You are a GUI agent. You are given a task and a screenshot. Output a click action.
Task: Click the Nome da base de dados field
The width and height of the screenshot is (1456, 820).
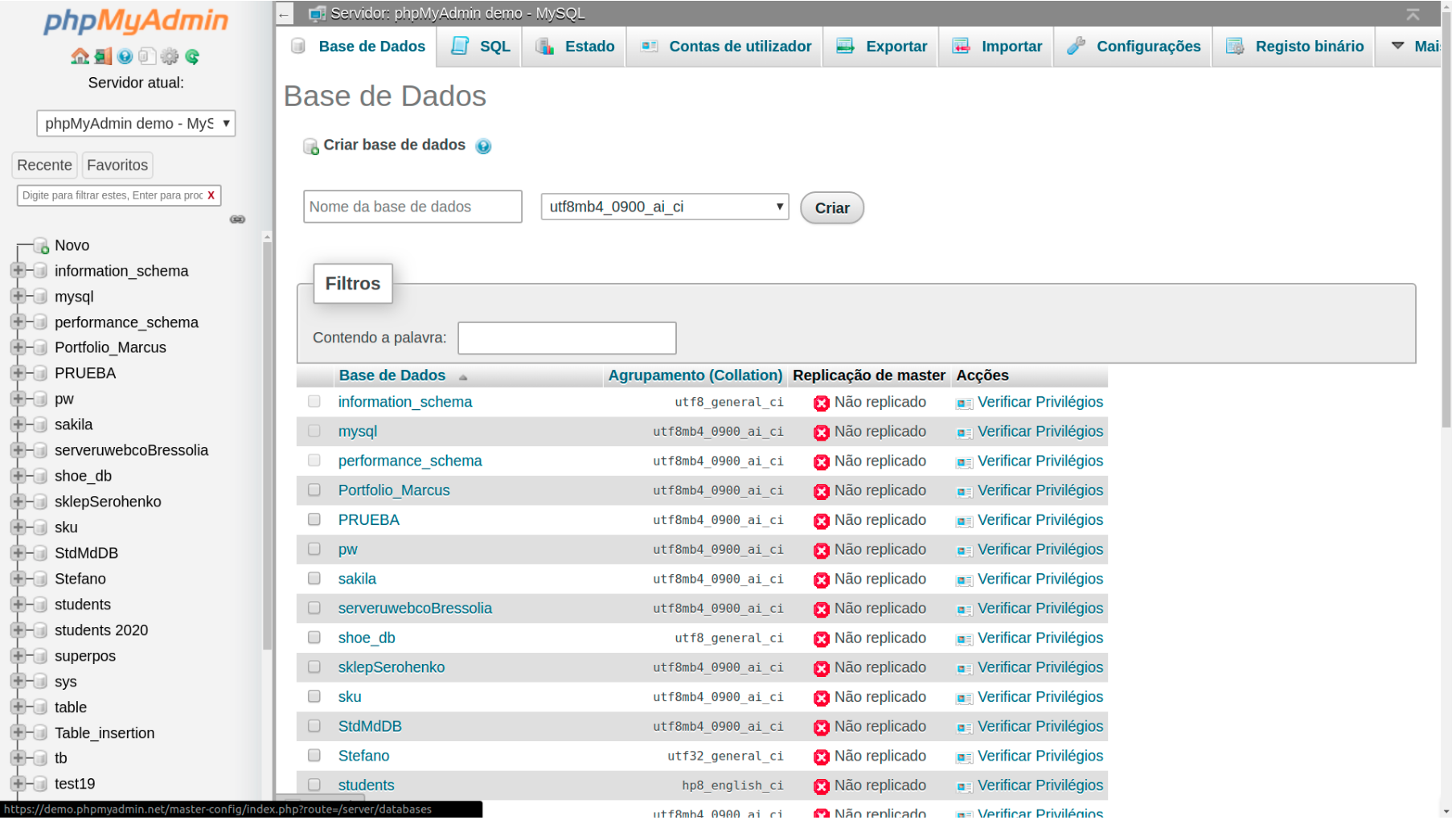click(412, 207)
